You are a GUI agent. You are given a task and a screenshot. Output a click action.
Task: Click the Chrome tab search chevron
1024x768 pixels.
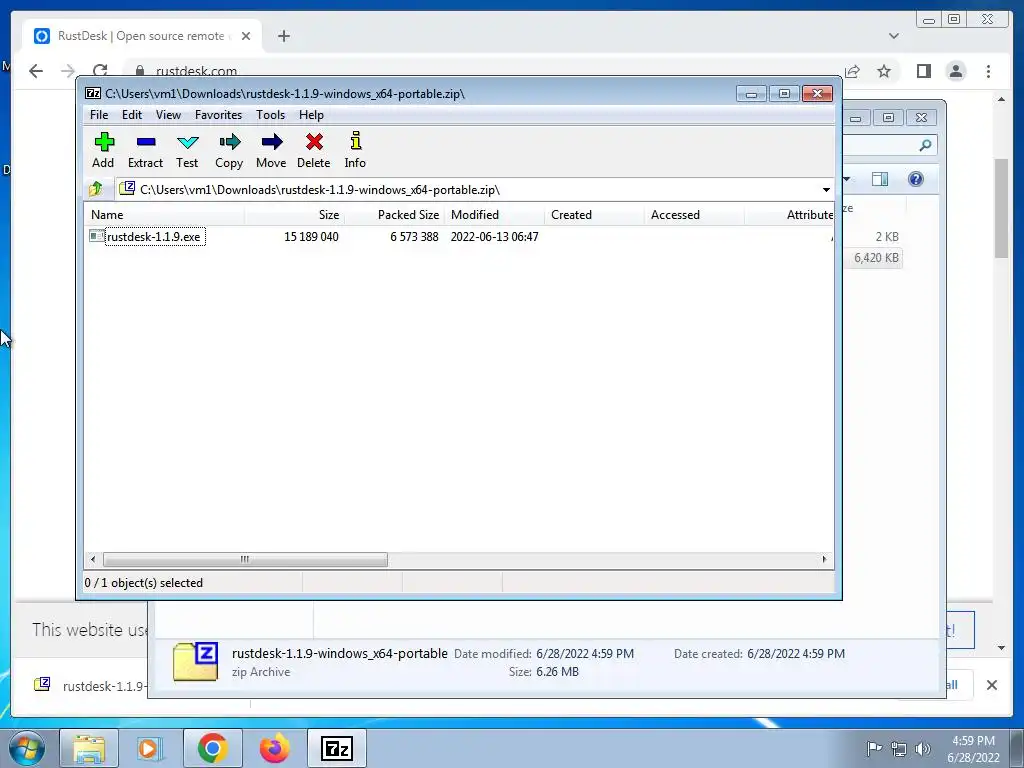[x=894, y=36]
